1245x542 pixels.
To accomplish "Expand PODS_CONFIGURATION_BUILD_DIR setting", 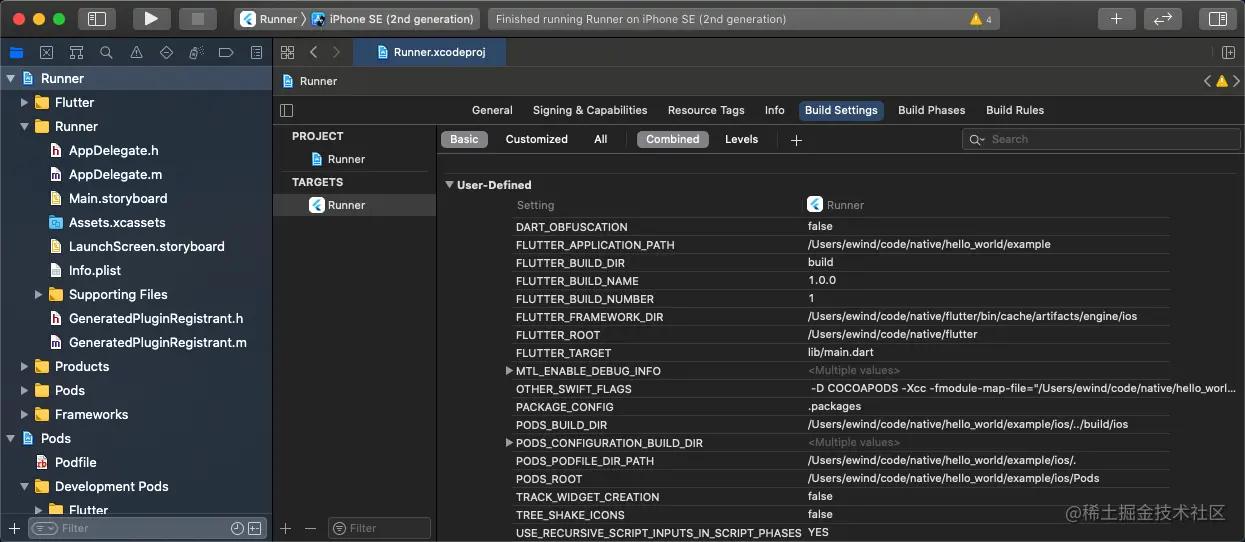I will tap(509, 443).
